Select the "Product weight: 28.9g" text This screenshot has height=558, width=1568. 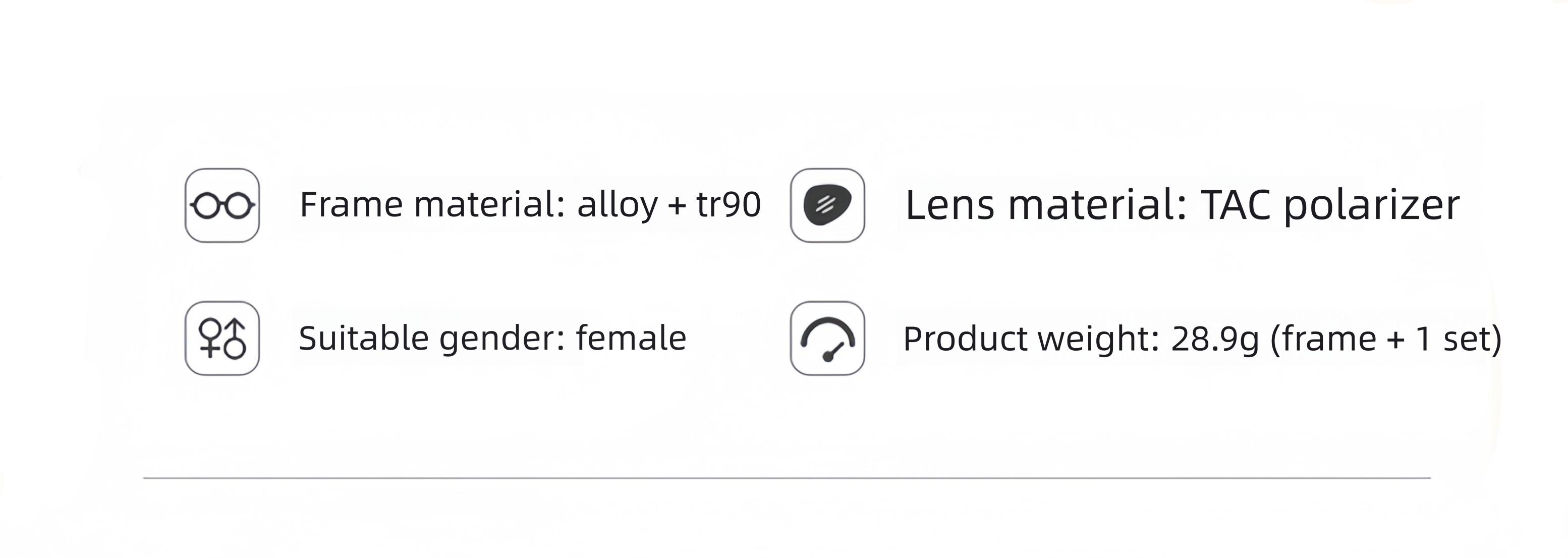click(x=1081, y=339)
